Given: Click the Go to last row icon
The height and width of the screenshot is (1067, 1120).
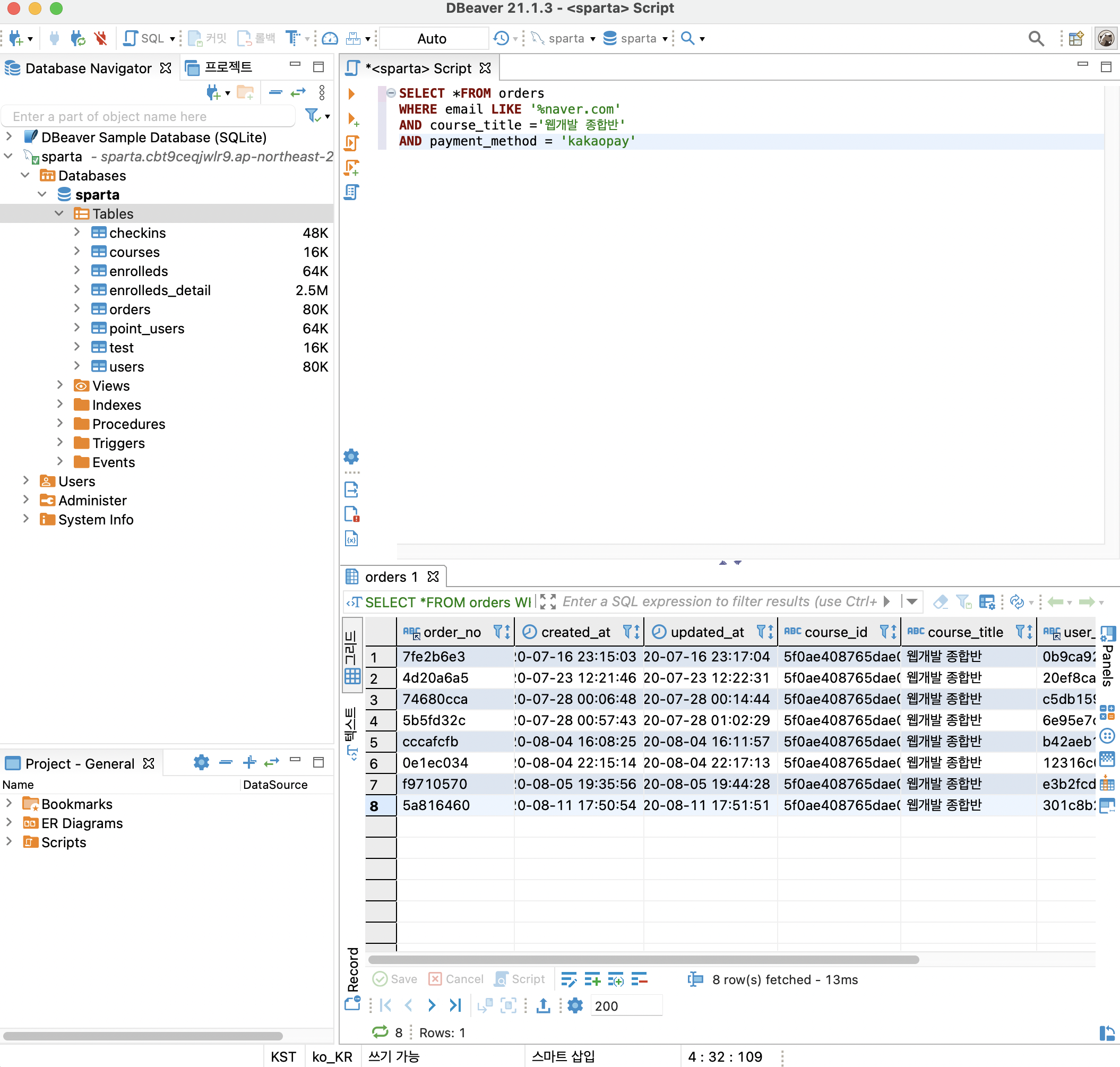Looking at the screenshot, I should pyautogui.click(x=455, y=1005).
